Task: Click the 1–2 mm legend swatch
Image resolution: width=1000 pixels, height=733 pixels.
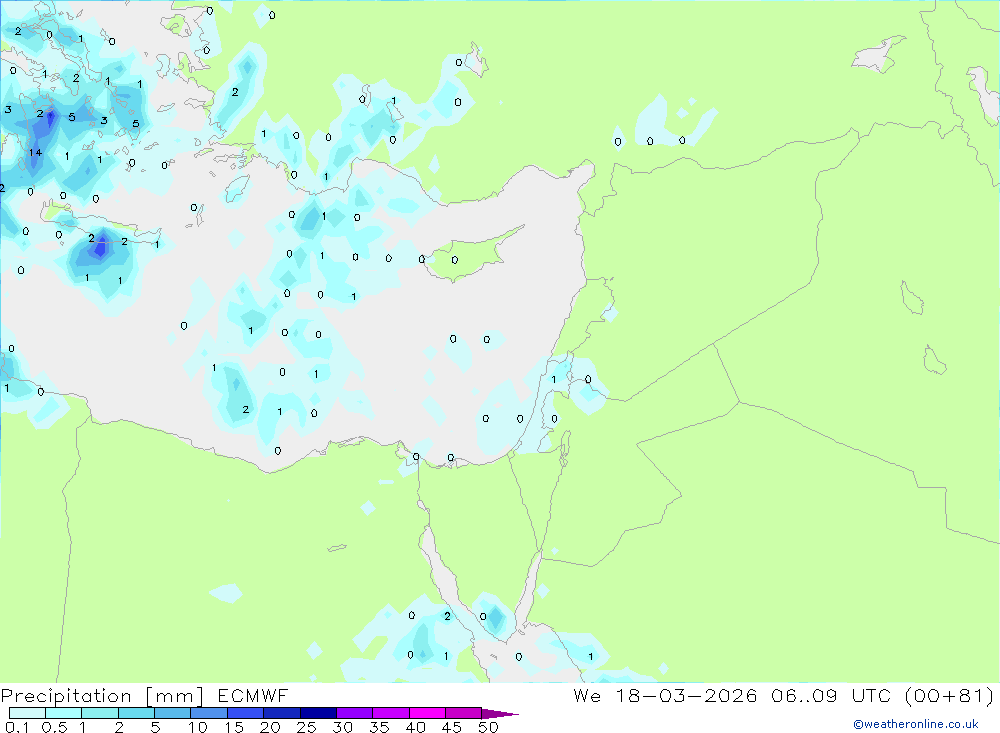Action: pos(99,713)
